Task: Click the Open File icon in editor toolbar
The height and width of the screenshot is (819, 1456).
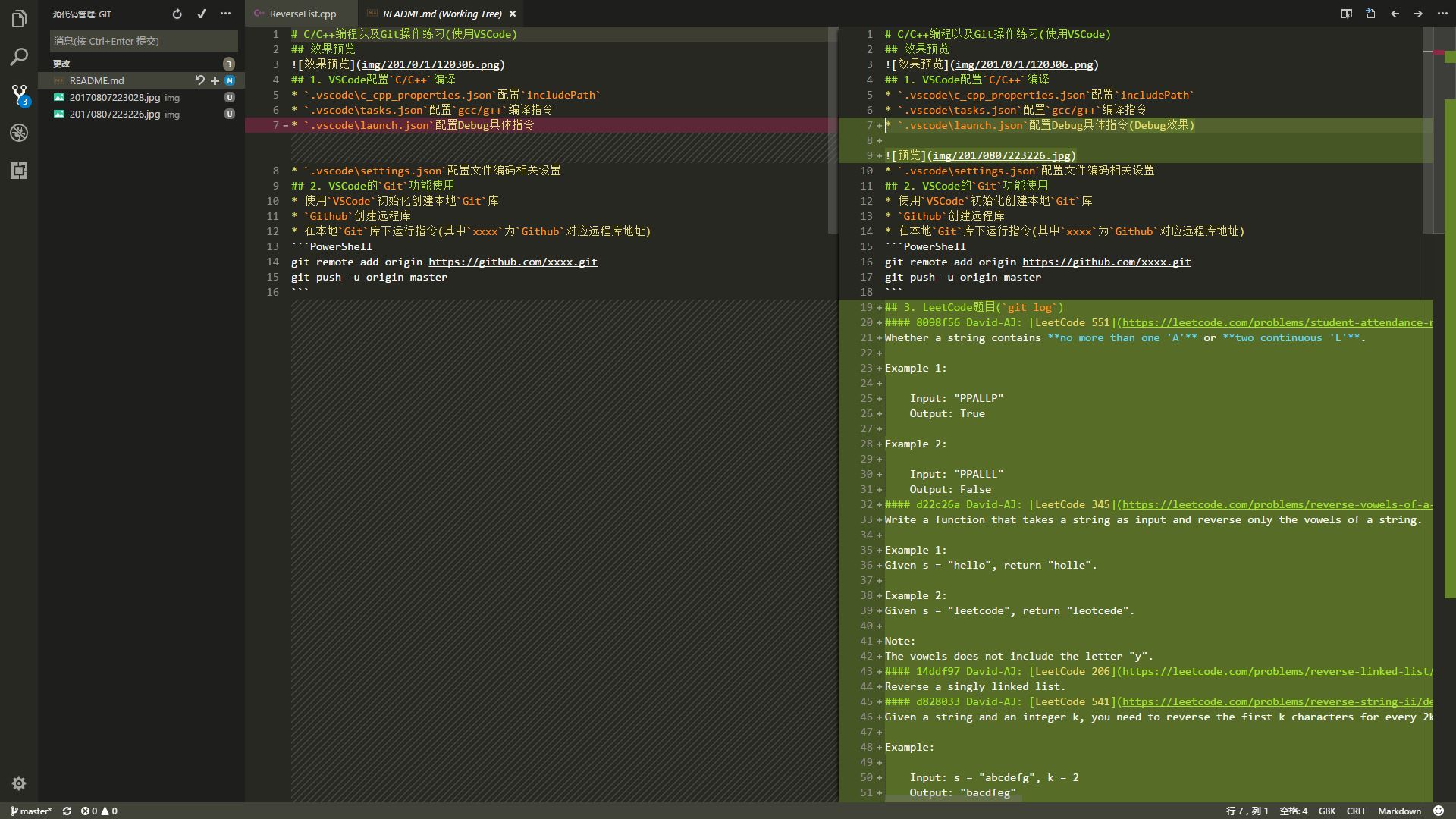Action: click(1370, 14)
